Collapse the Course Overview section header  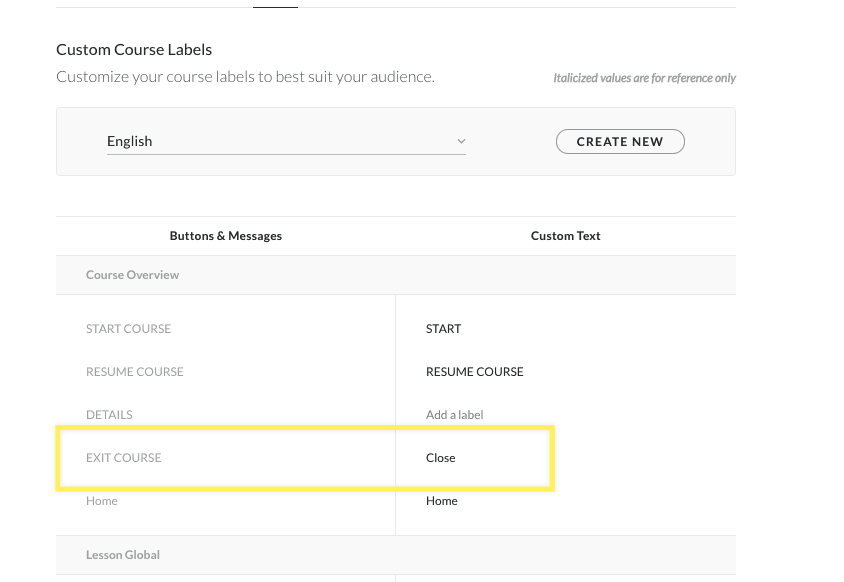click(133, 275)
